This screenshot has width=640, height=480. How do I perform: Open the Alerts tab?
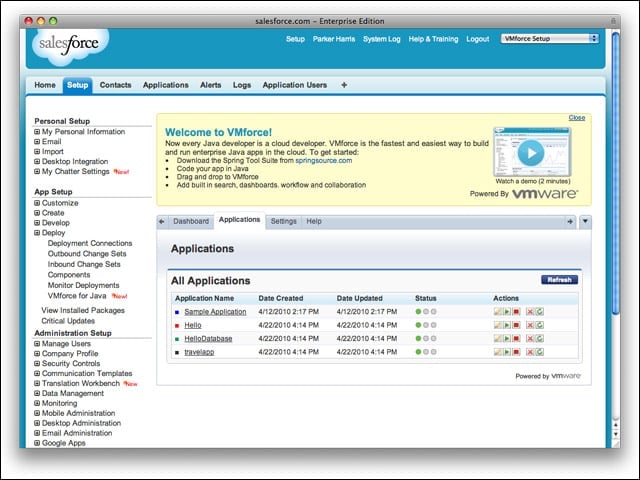211,85
